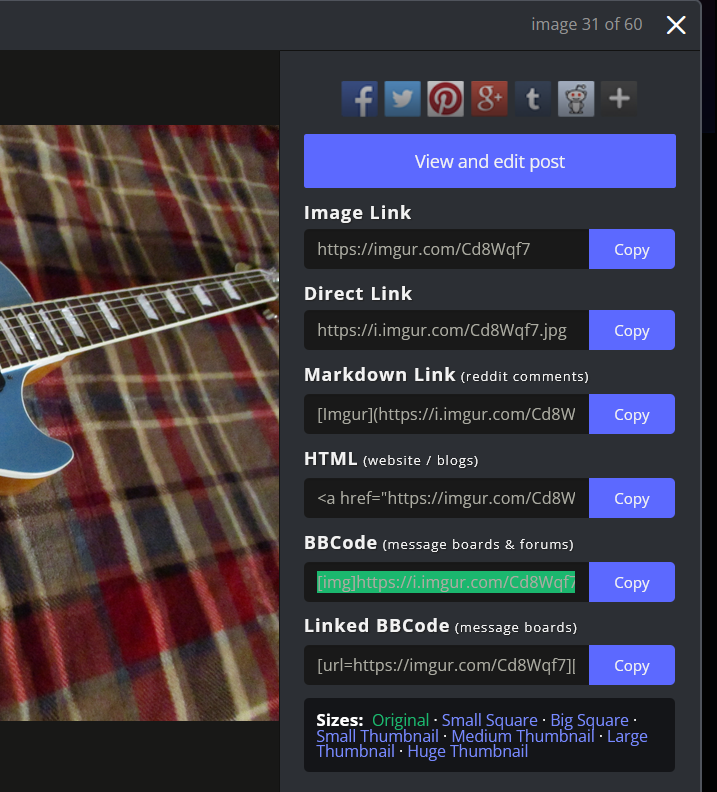Copy the HTML embed code
This screenshot has width=717, height=792.
click(x=632, y=498)
